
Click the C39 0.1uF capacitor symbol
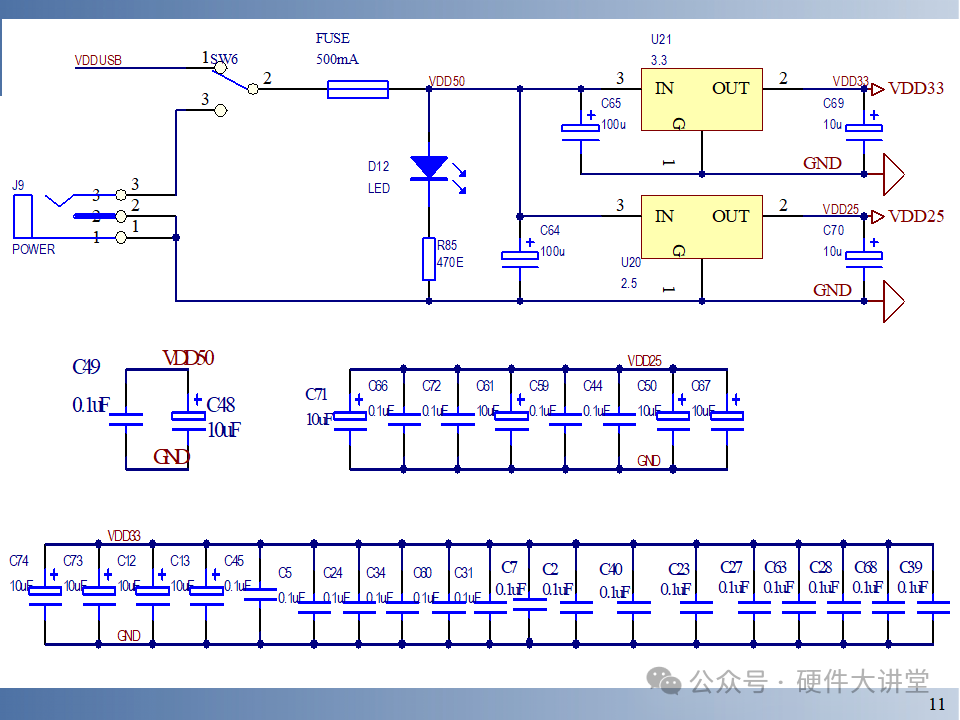933,607
